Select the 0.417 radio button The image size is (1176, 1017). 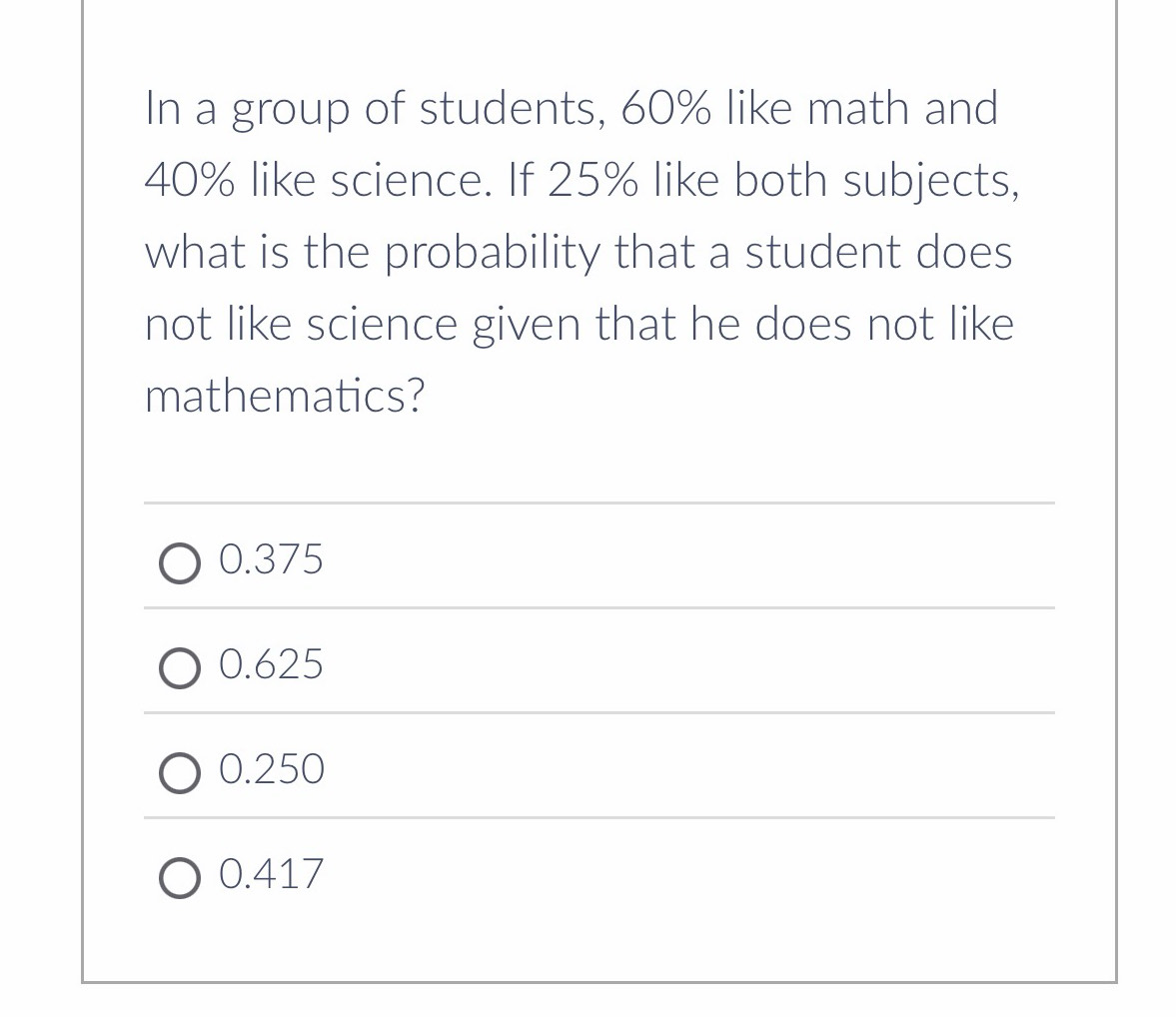(x=178, y=876)
